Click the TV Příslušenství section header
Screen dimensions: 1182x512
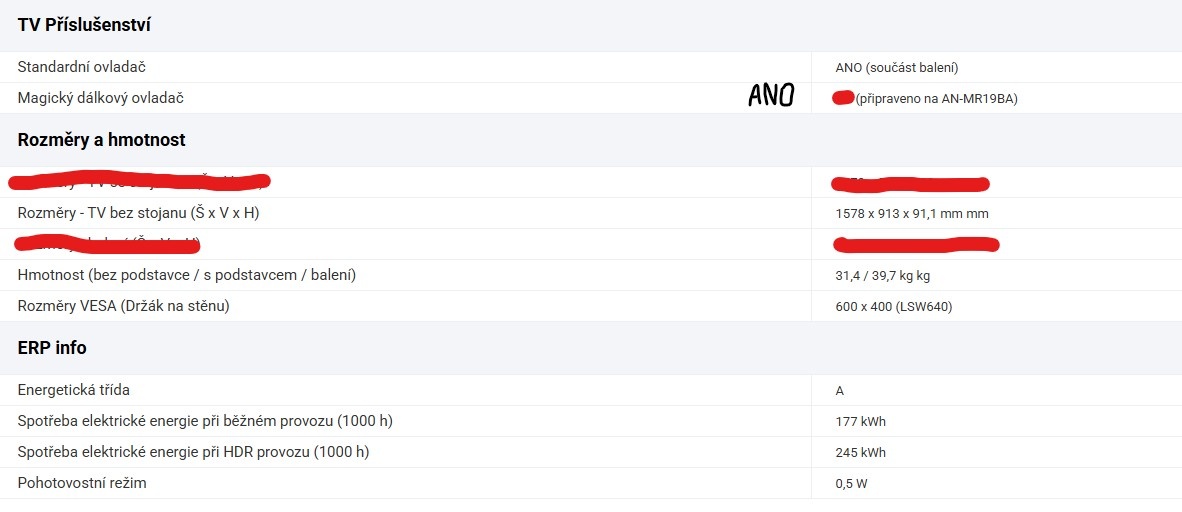click(84, 25)
